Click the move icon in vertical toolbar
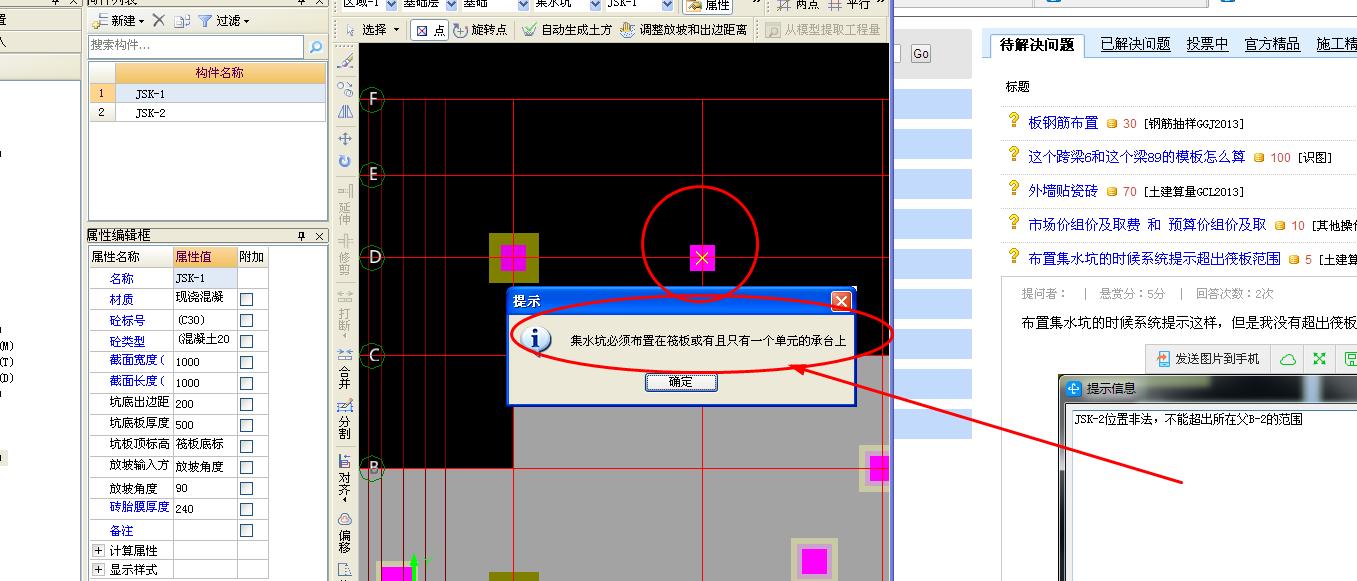This screenshot has width=1357, height=581. tap(345, 138)
